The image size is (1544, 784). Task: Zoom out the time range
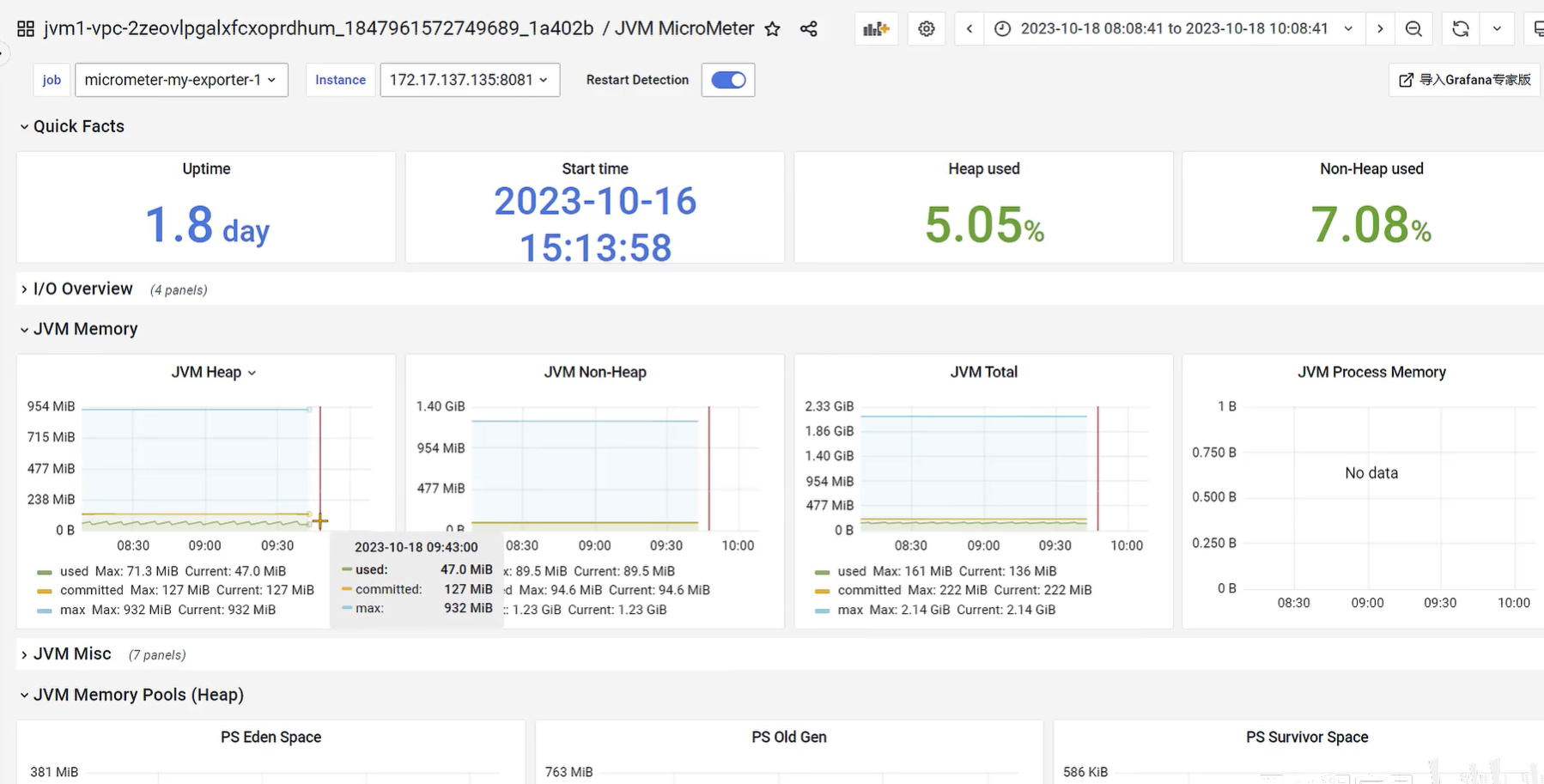click(x=1413, y=28)
